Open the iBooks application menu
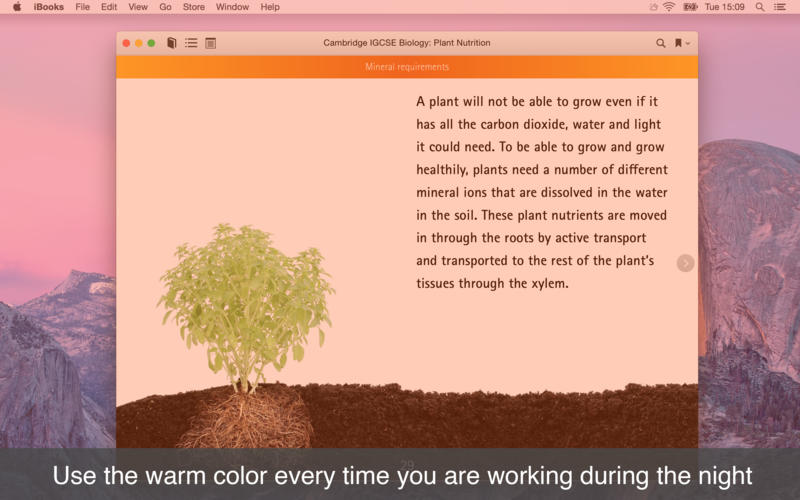Screen dimensions: 800x500 tap(48, 7)
